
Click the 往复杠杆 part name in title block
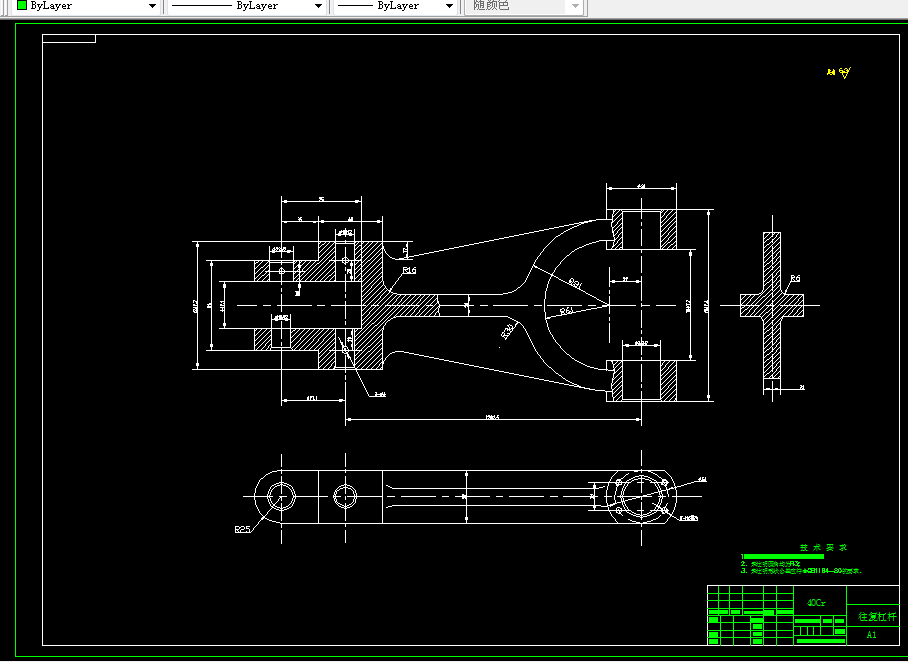pyautogui.click(x=877, y=617)
